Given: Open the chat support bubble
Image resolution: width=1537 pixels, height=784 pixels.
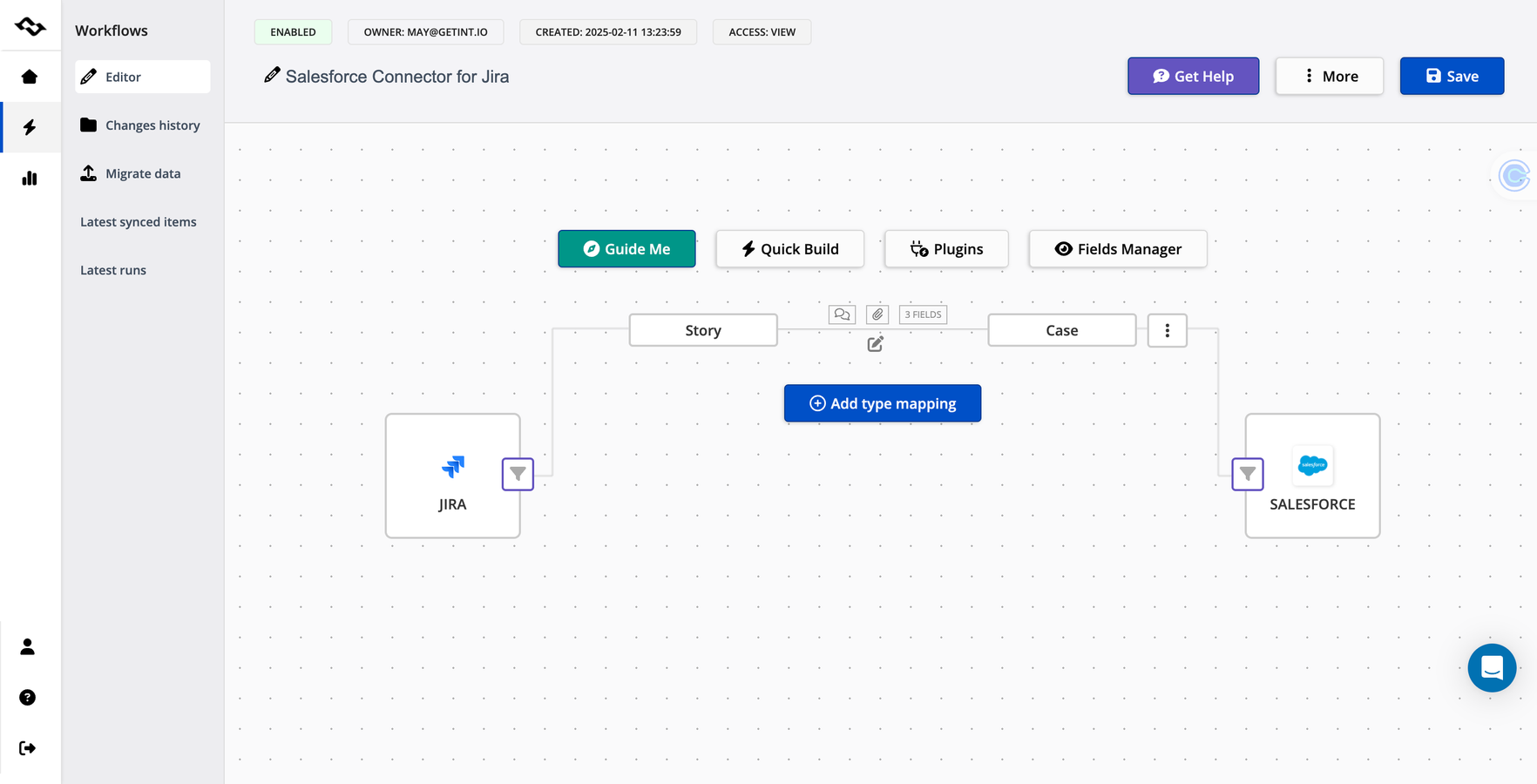Looking at the screenshot, I should (1492, 668).
